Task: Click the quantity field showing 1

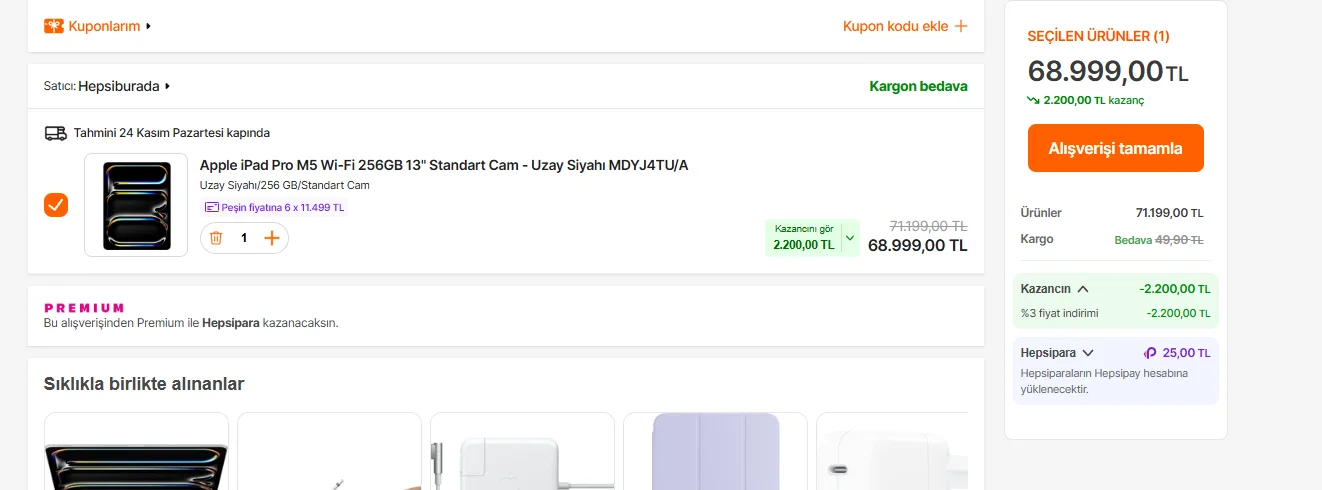Action: pyautogui.click(x=244, y=238)
